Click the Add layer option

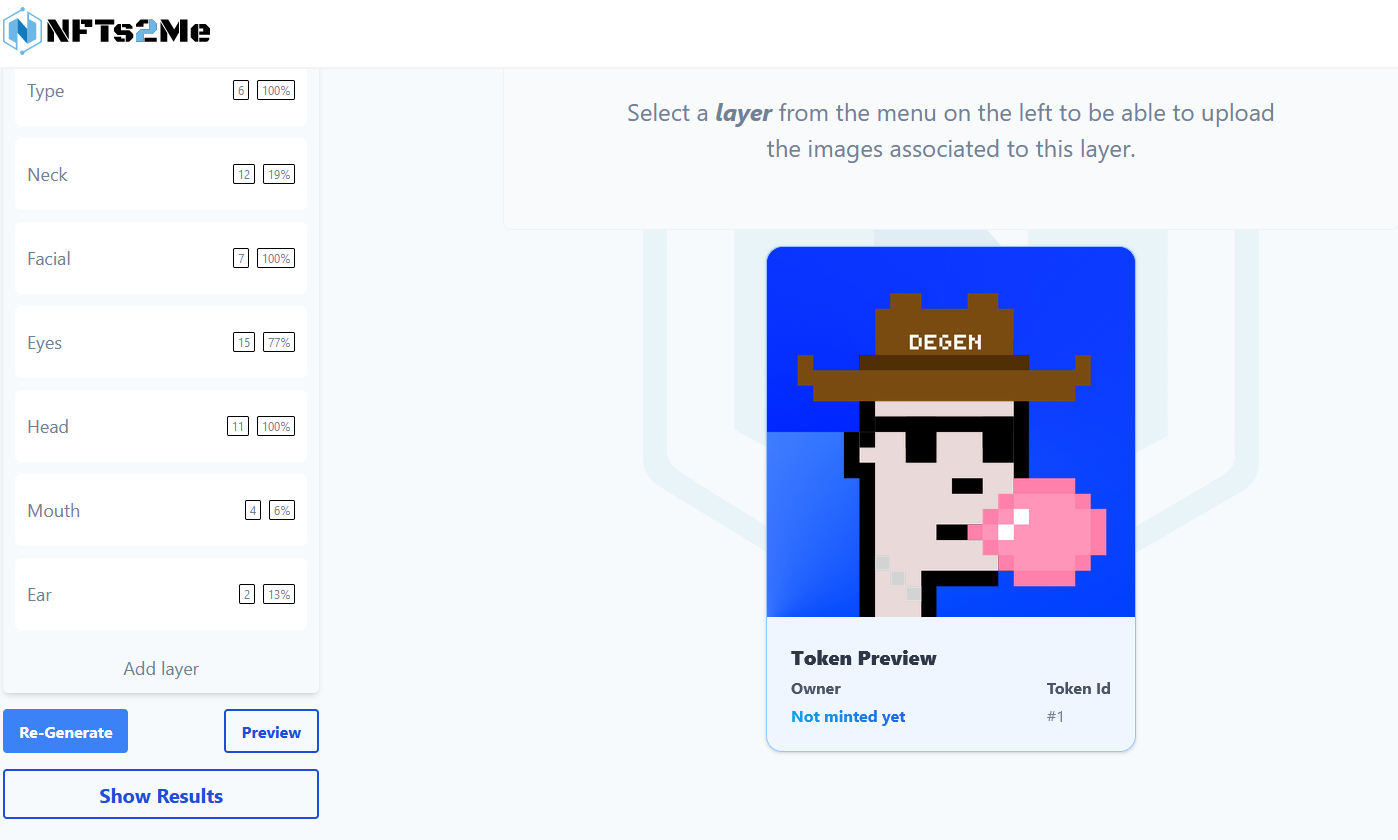click(x=161, y=669)
